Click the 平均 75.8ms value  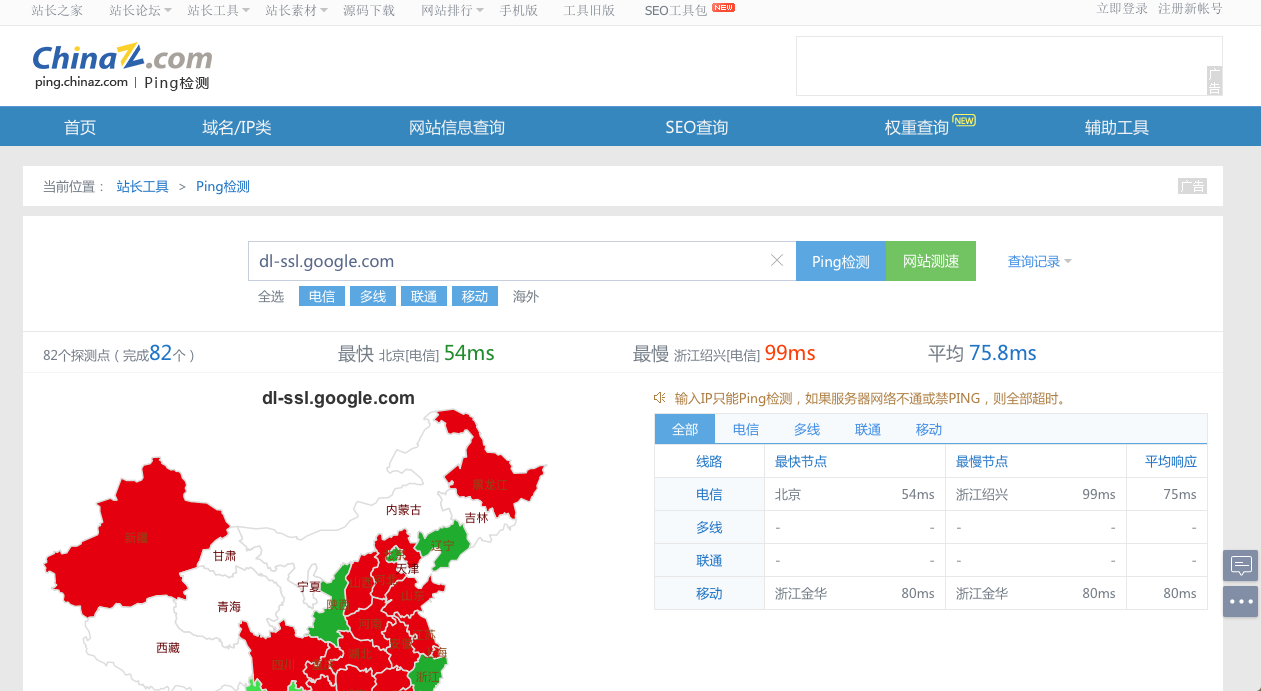click(x=1003, y=353)
